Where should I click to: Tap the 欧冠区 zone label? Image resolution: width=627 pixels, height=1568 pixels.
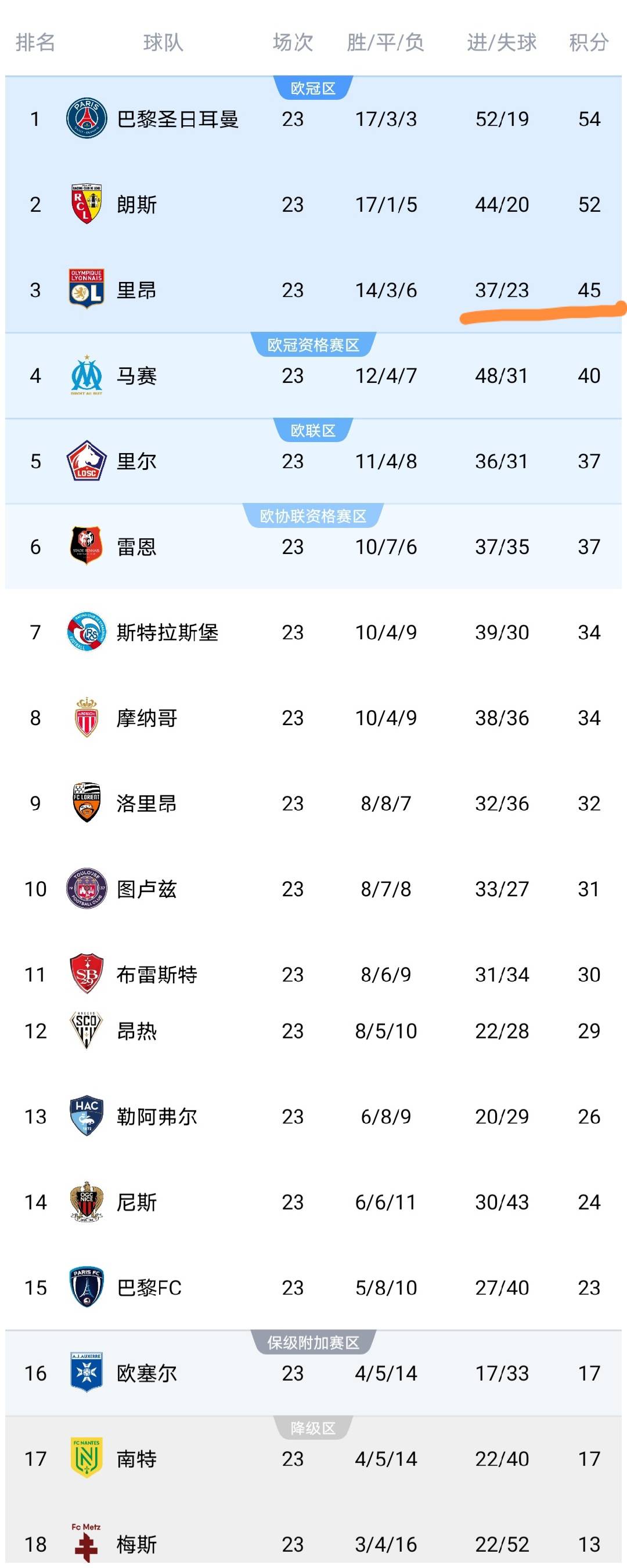pyautogui.click(x=313, y=88)
